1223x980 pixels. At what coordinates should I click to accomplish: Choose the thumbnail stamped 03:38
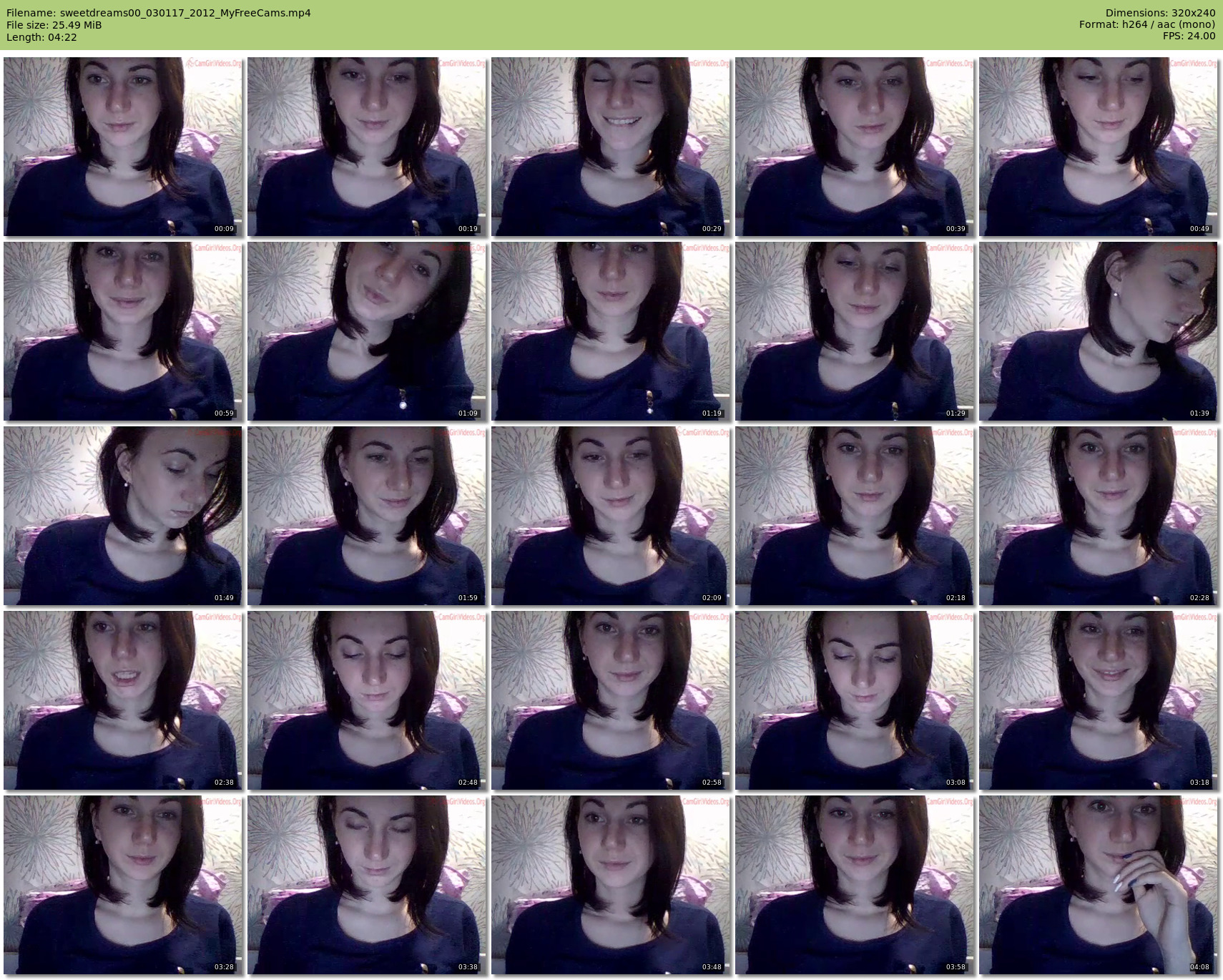(367, 885)
